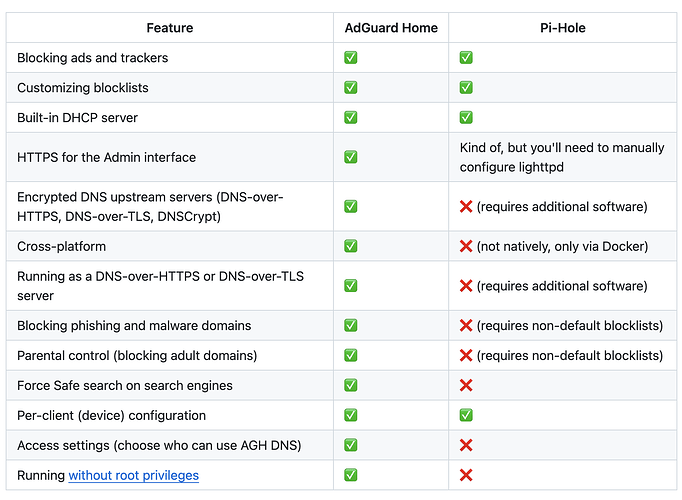Click the AdGuard Home column header
The height and width of the screenshot is (500, 682).
click(391, 28)
